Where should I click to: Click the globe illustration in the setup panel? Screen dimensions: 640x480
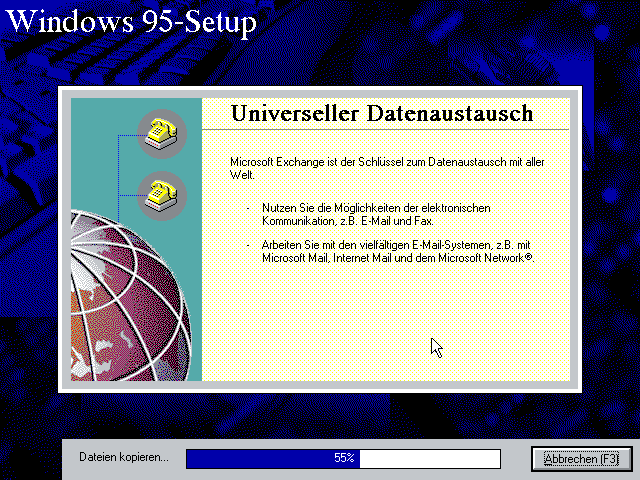pyautogui.click(x=131, y=296)
